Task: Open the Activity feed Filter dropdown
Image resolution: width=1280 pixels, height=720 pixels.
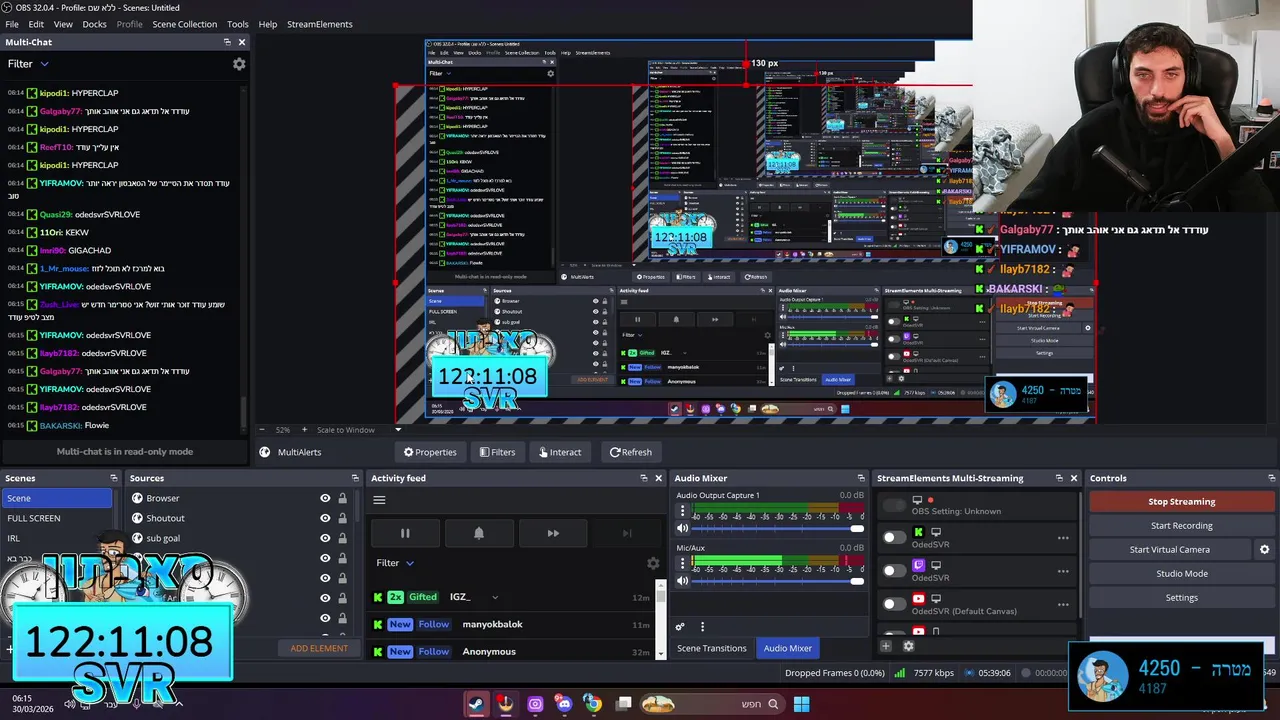Action: [395, 563]
